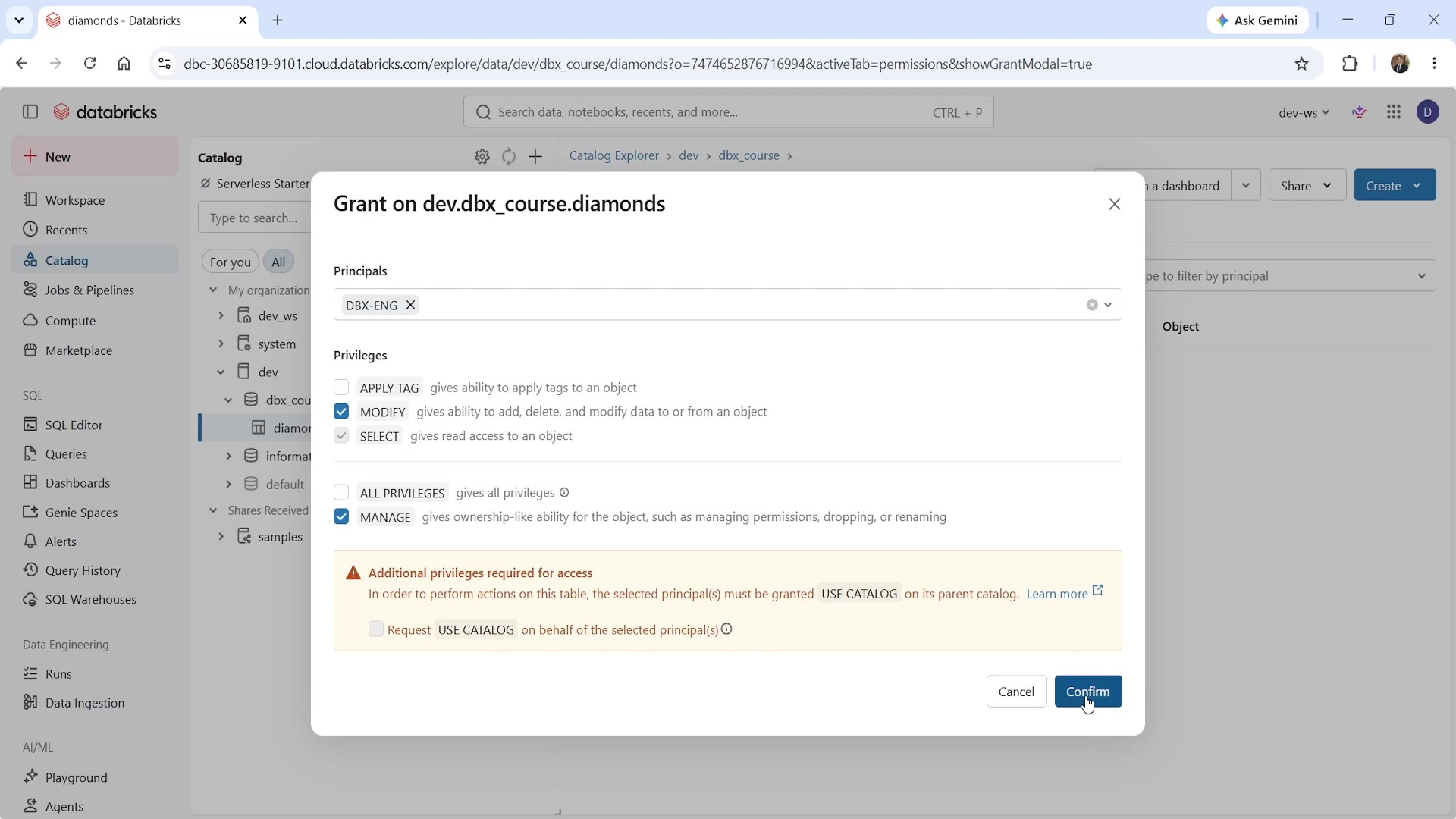Open Data Ingestion
This screenshot has width=1456, height=819.
(95, 703)
